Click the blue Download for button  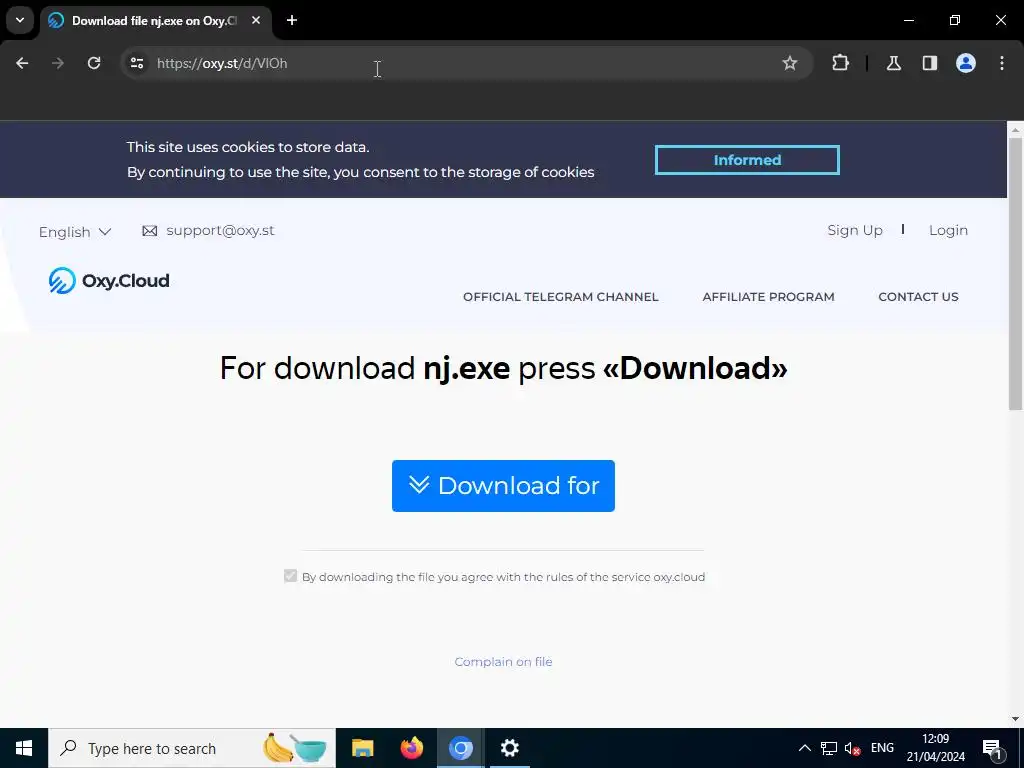[503, 486]
